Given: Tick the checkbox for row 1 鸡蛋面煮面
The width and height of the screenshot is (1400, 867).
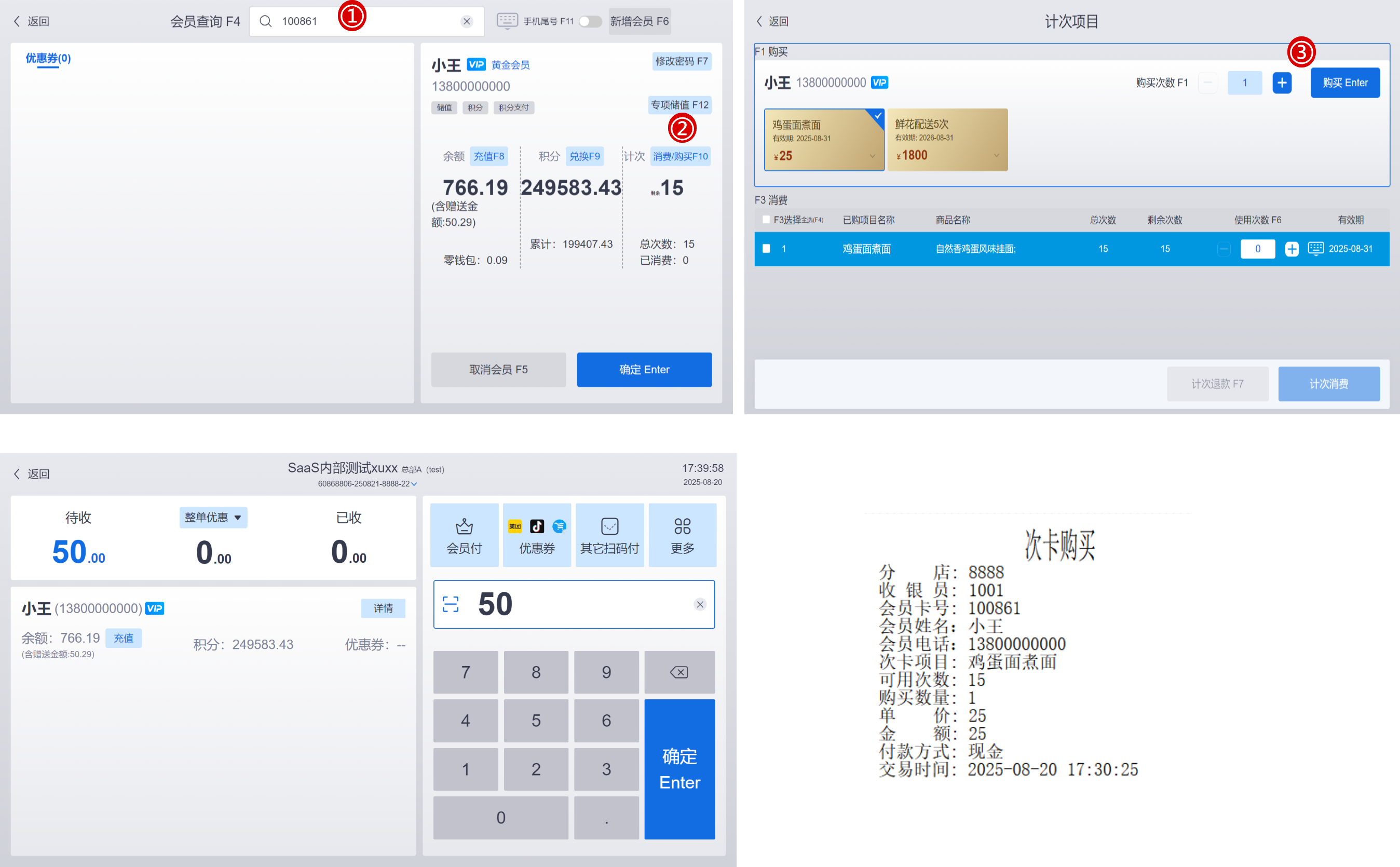Looking at the screenshot, I should coord(766,248).
